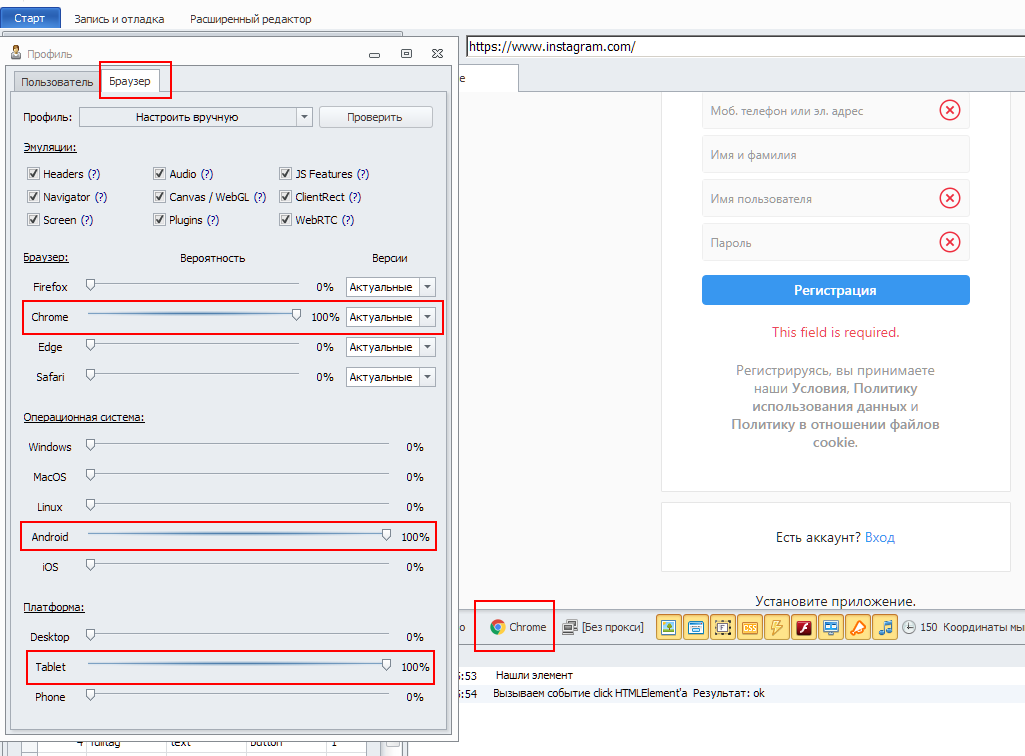Click the Tablet platform slider handle
Image resolution: width=1025 pixels, height=756 pixels.
tap(386, 665)
